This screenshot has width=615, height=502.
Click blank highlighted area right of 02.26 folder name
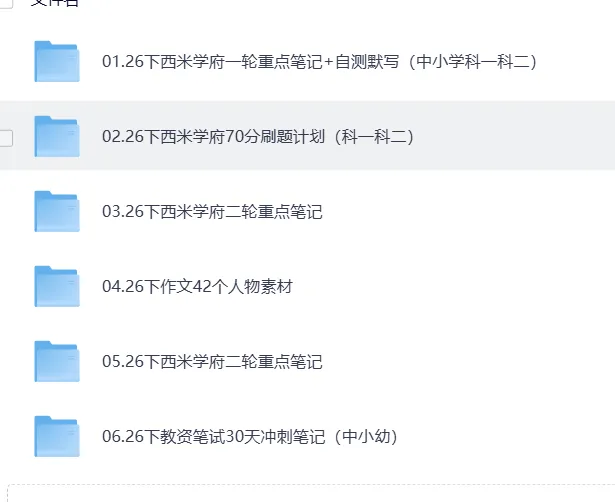point(514,136)
